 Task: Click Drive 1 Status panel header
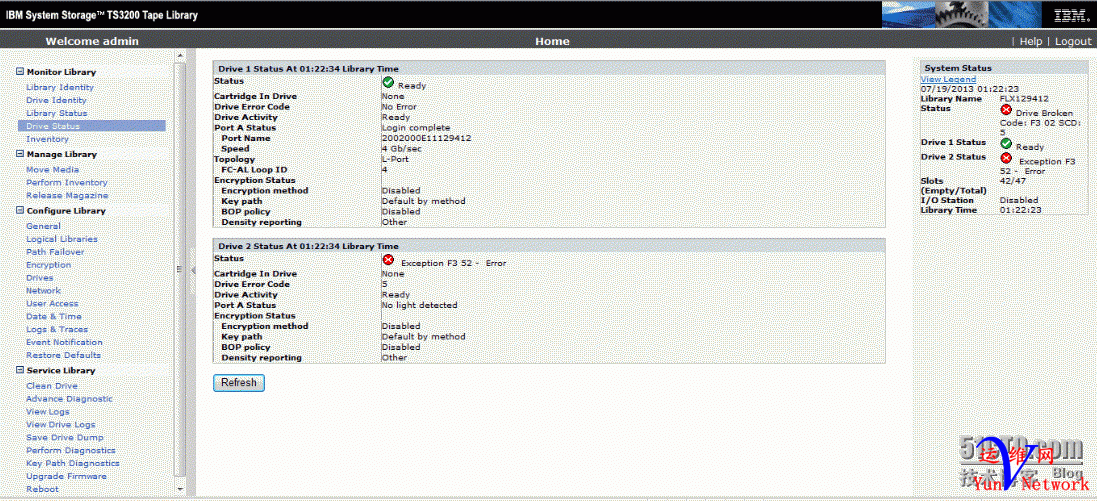549,69
